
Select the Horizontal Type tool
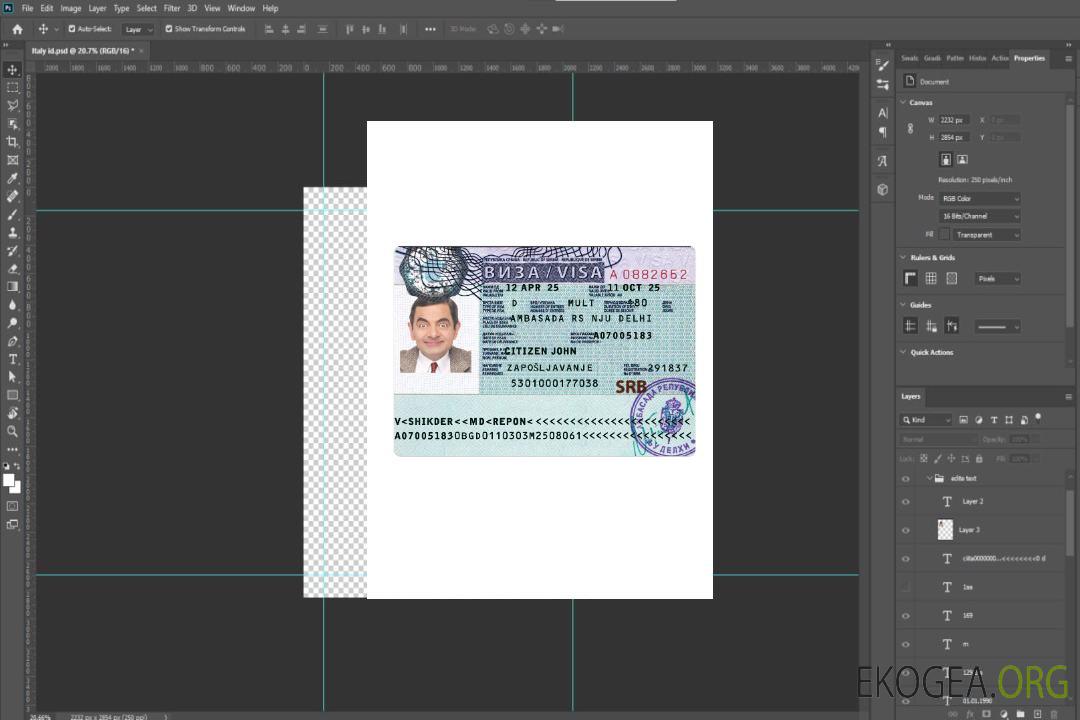pos(12,359)
